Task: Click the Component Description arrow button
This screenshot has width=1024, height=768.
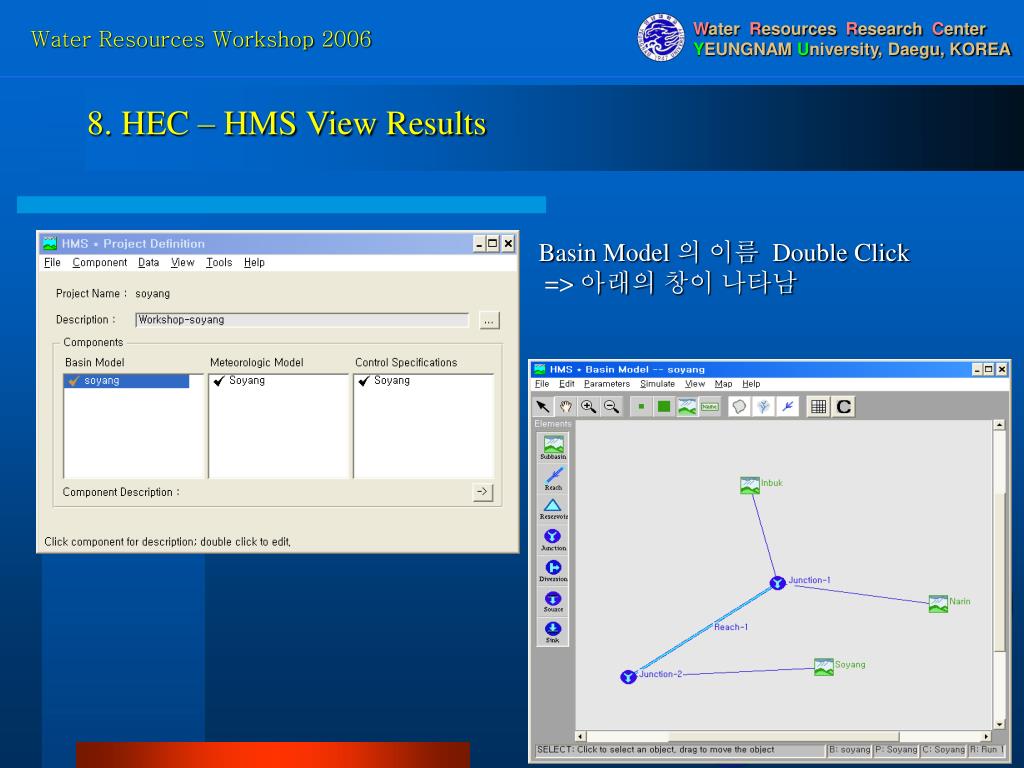Action: coord(482,492)
